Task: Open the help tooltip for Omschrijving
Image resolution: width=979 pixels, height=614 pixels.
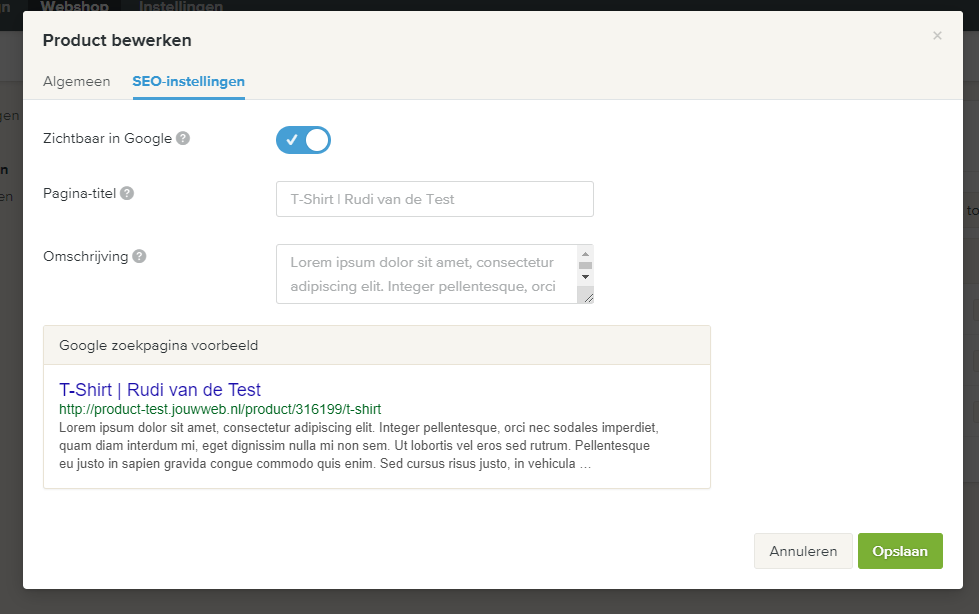Action: 139,256
